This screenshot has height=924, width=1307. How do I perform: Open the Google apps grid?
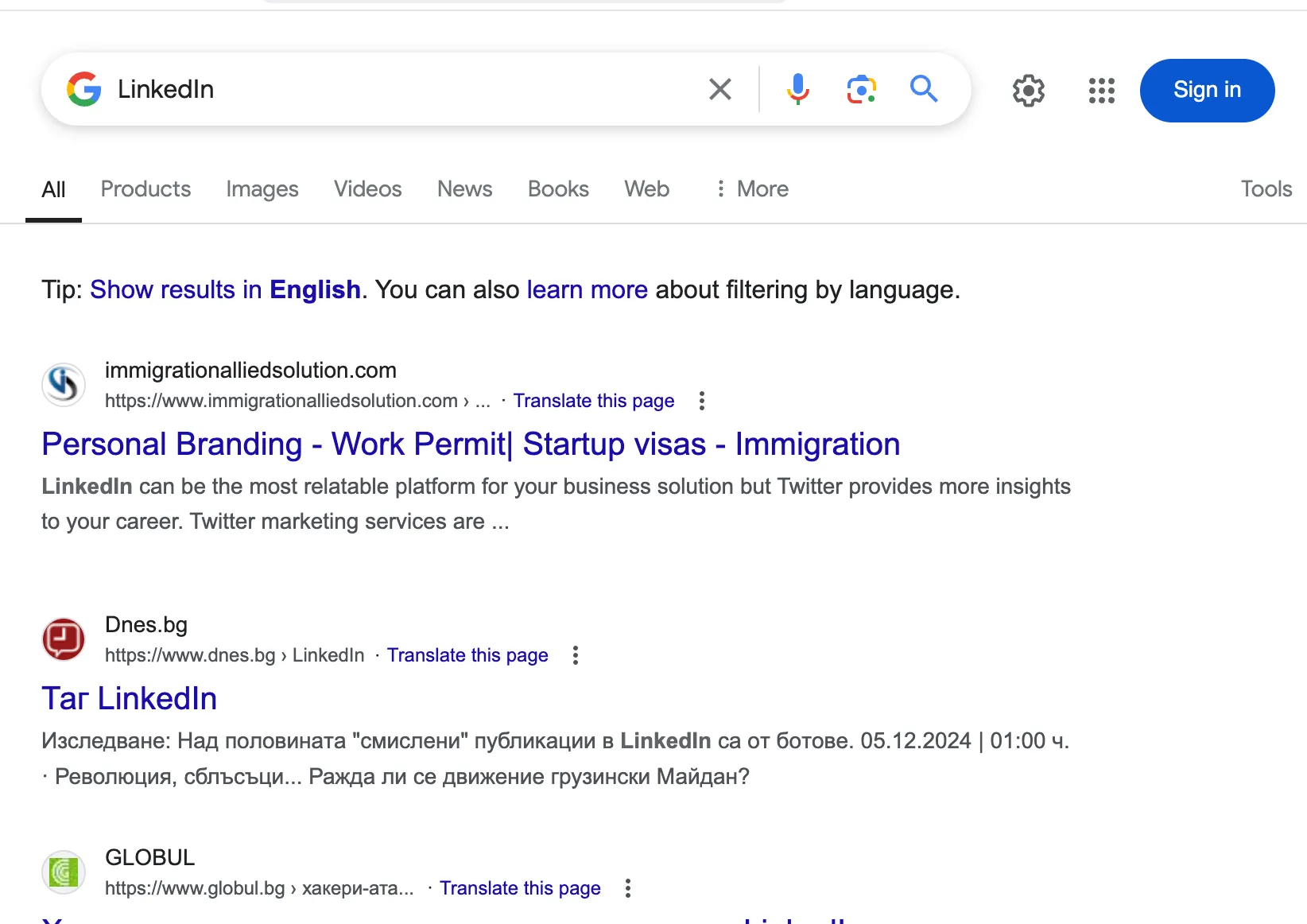coord(1101,91)
